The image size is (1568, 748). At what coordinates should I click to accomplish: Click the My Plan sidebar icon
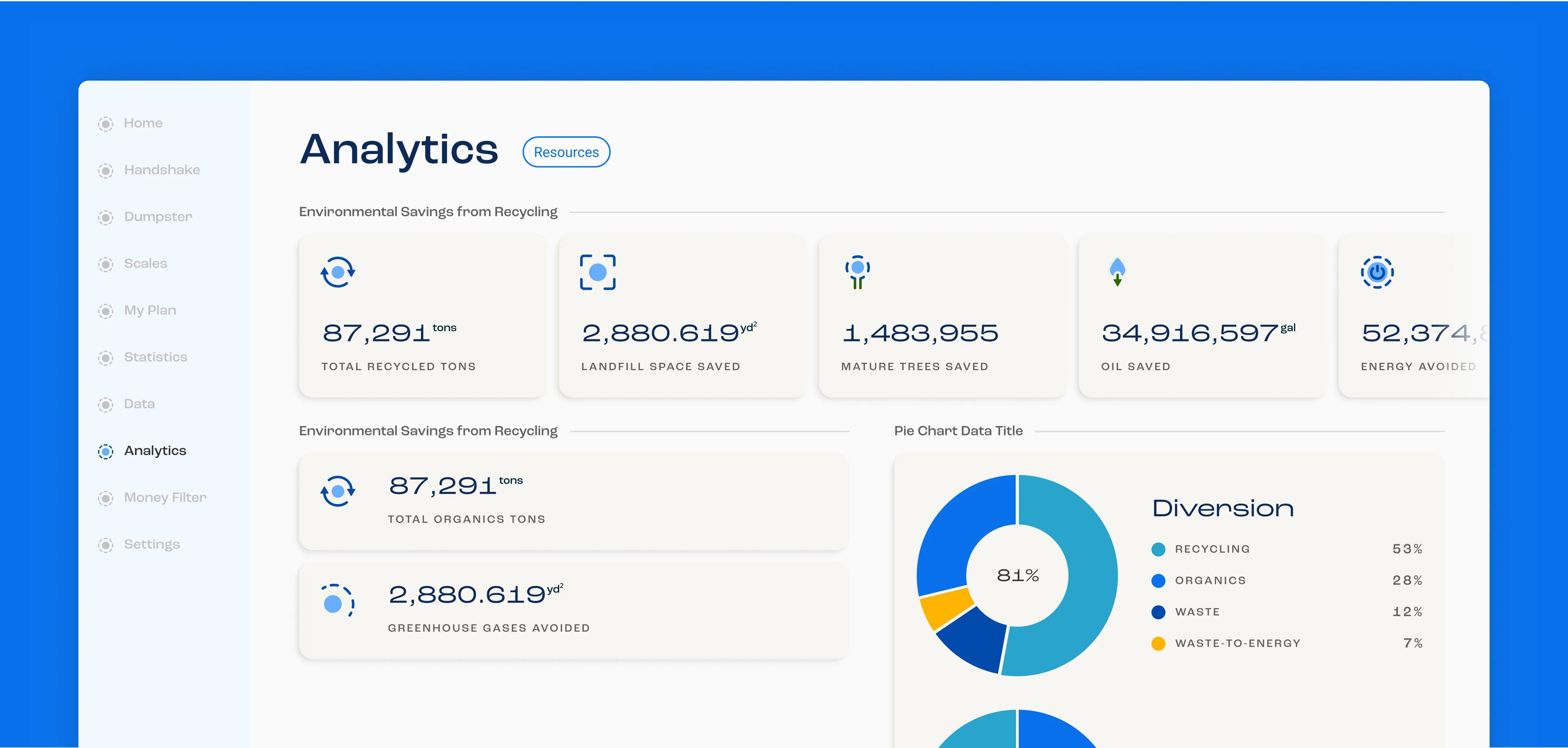(105, 311)
